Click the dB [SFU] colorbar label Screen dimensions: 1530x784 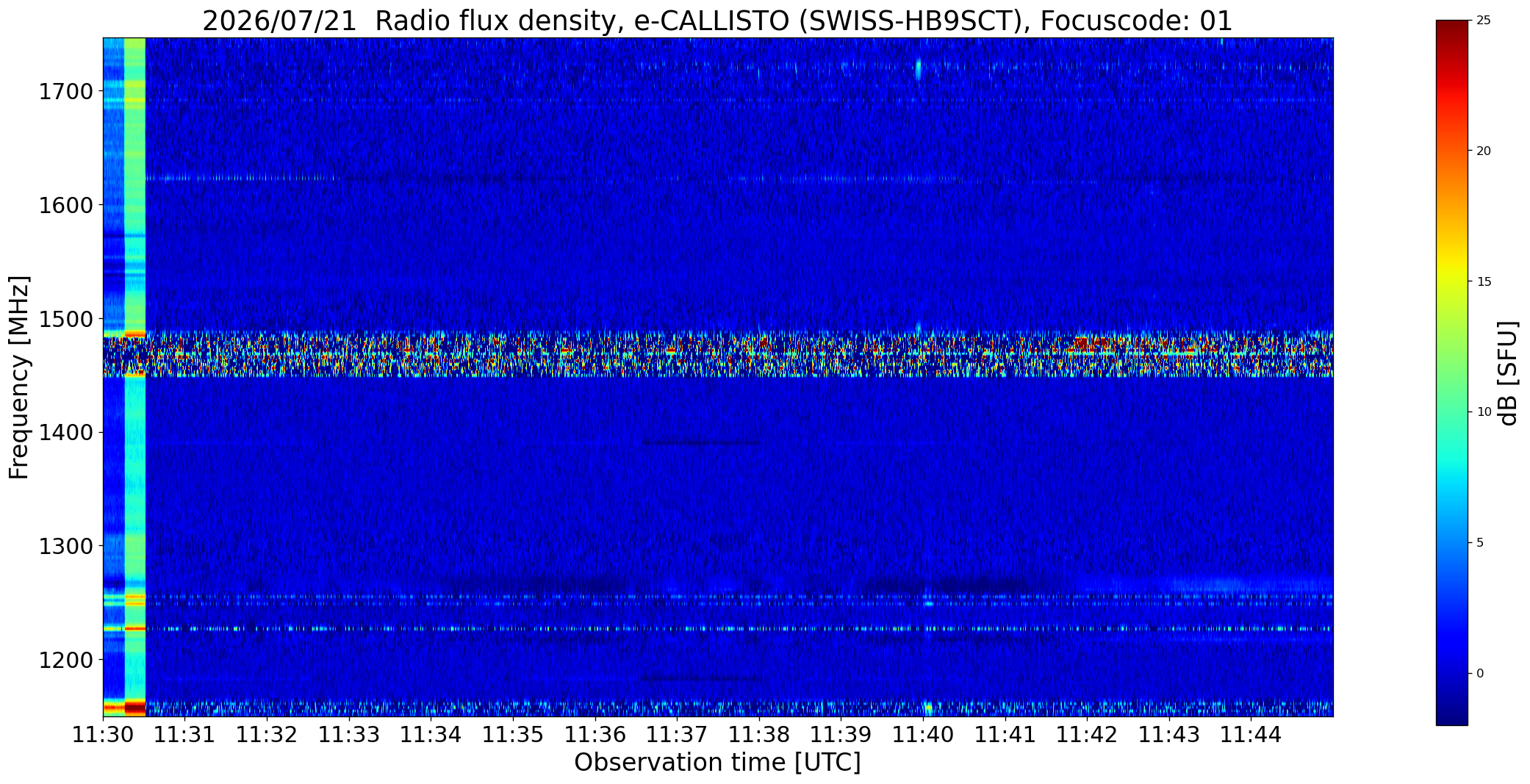(x=1507, y=373)
